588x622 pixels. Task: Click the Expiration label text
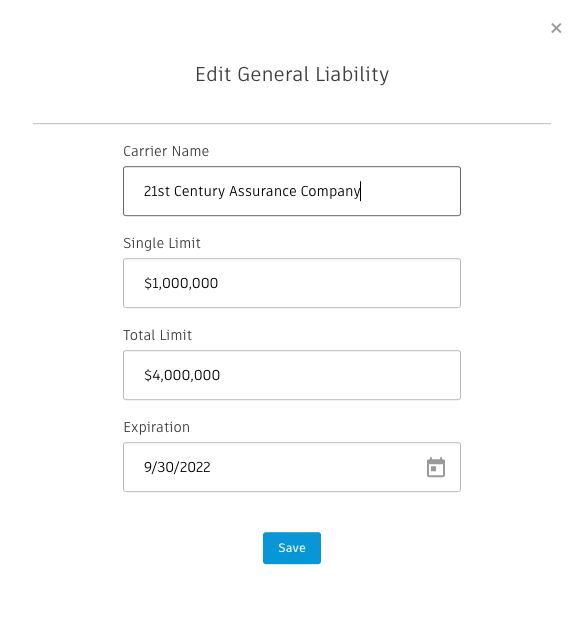pyautogui.click(x=157, y=428)
